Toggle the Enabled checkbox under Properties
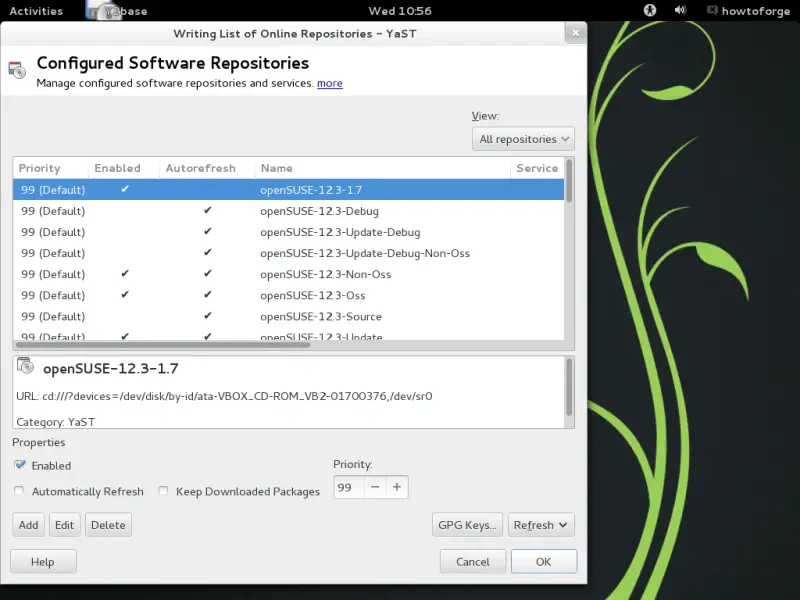The height and width of the screenshot is (600, 800). [x=19, y=465]
